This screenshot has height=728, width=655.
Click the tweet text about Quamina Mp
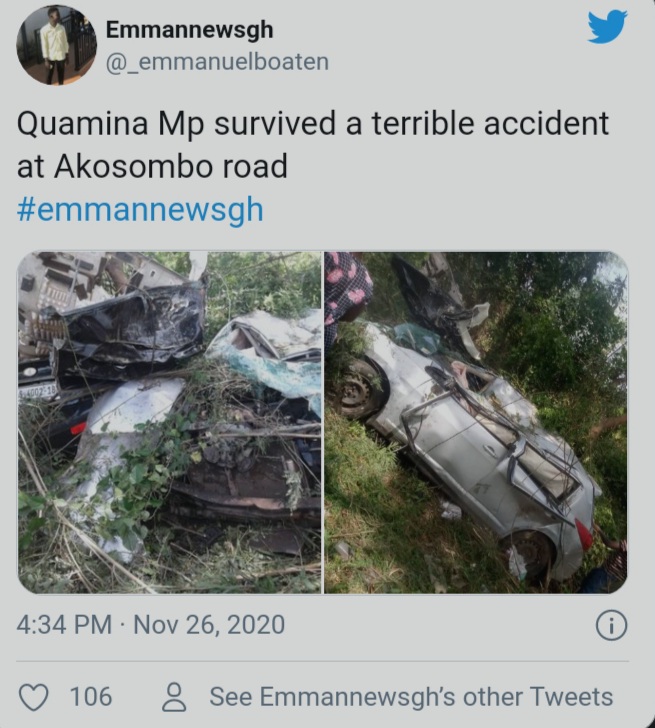(x=312, y=145)
